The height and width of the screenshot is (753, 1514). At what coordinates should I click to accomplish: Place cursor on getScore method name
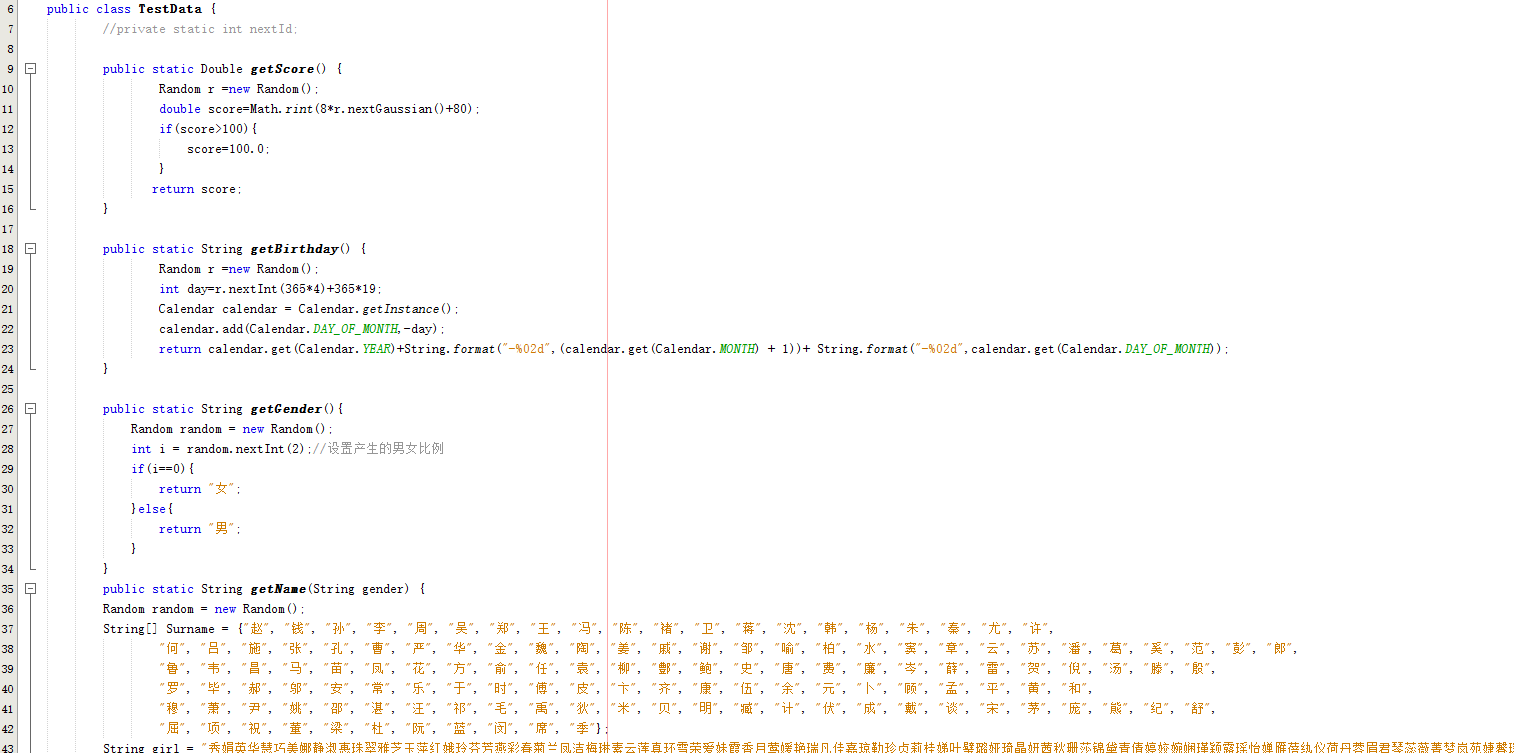(282, 69)
